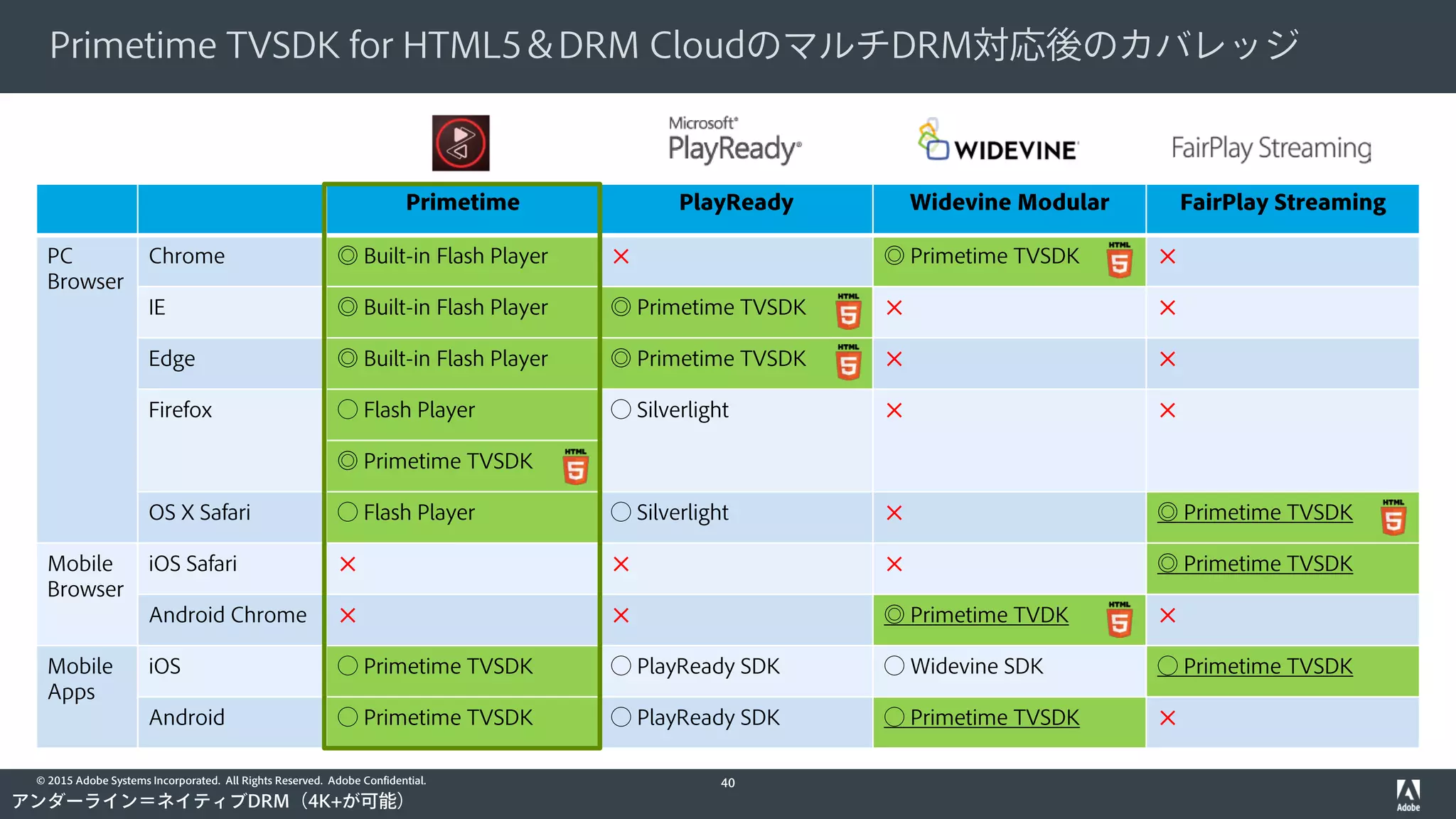Click the Edge row label
1456x819 pixels.
(x=171, y=359)
